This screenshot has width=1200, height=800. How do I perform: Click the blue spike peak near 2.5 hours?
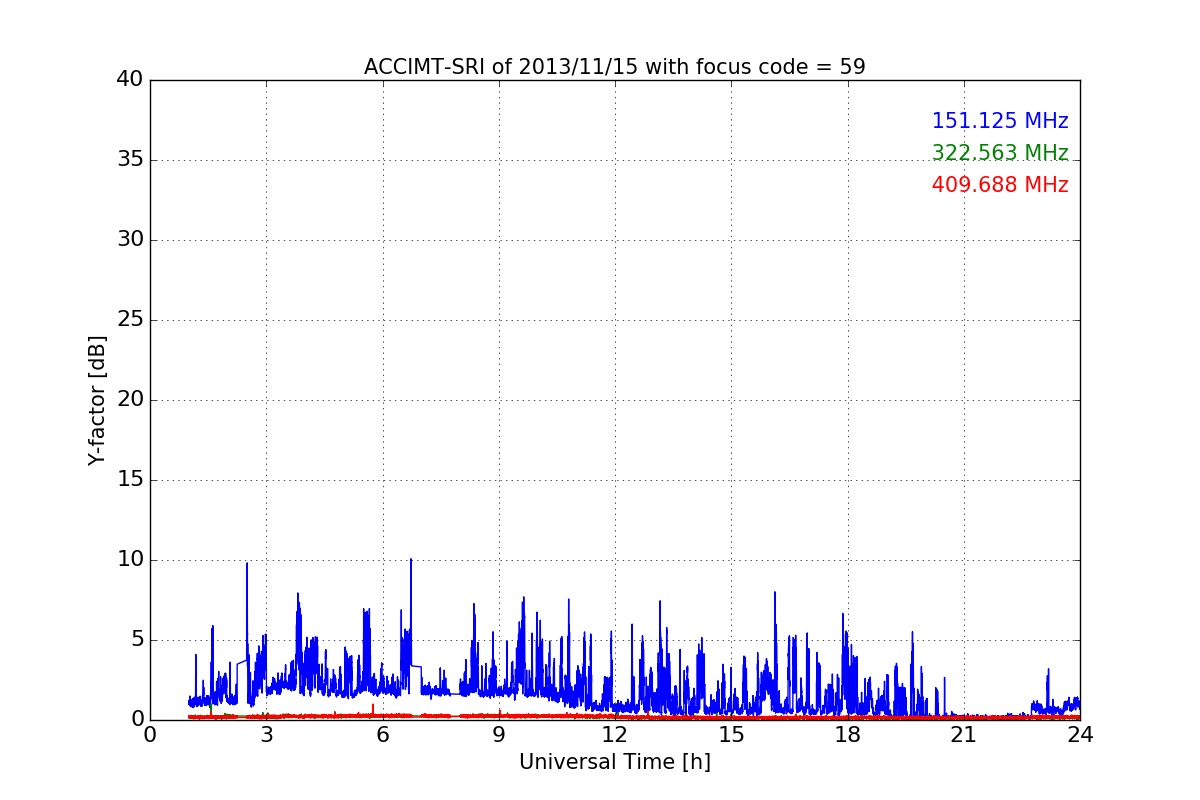tap(247, 564)
